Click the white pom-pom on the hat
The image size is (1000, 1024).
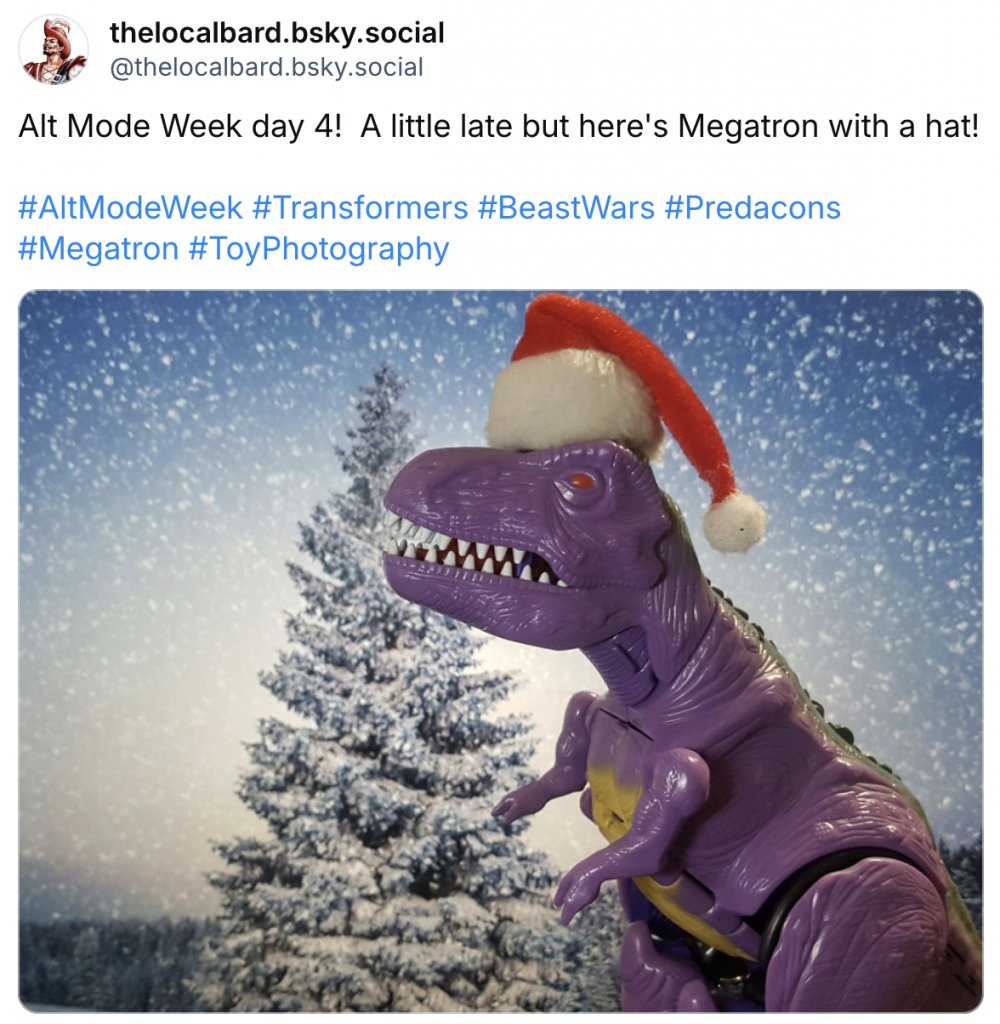(x=734, y=522)
